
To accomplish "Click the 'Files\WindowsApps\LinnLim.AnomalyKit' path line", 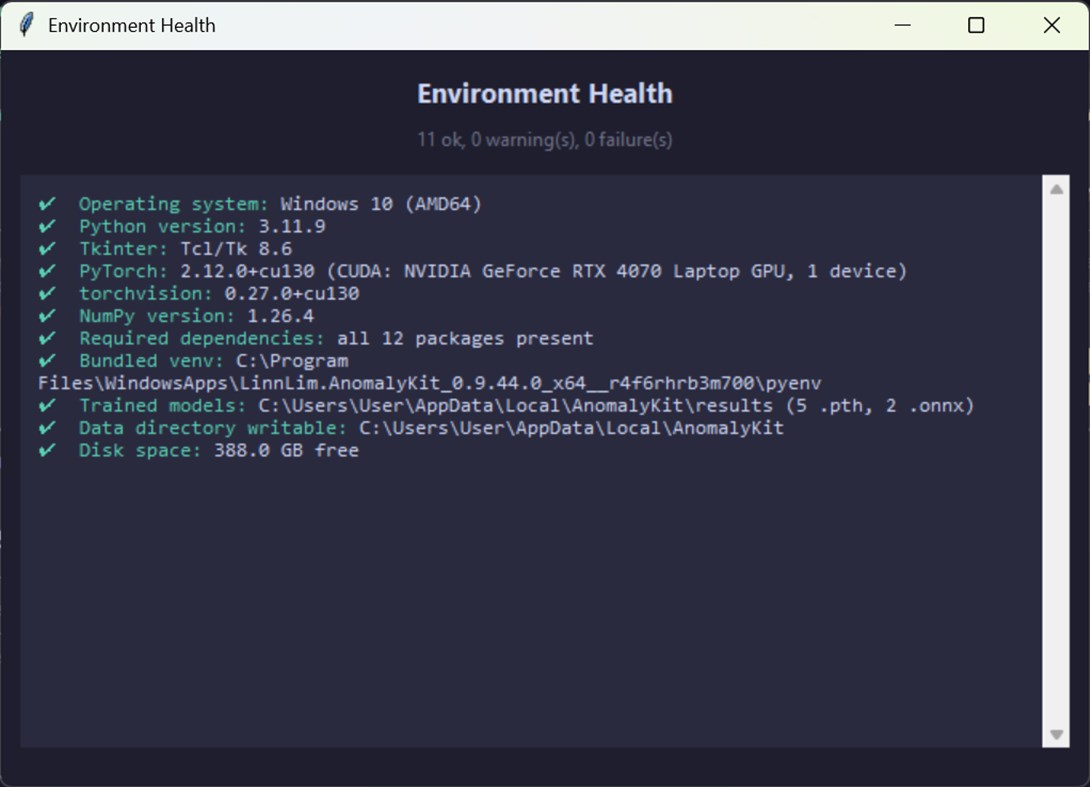I will click(430, 383).
